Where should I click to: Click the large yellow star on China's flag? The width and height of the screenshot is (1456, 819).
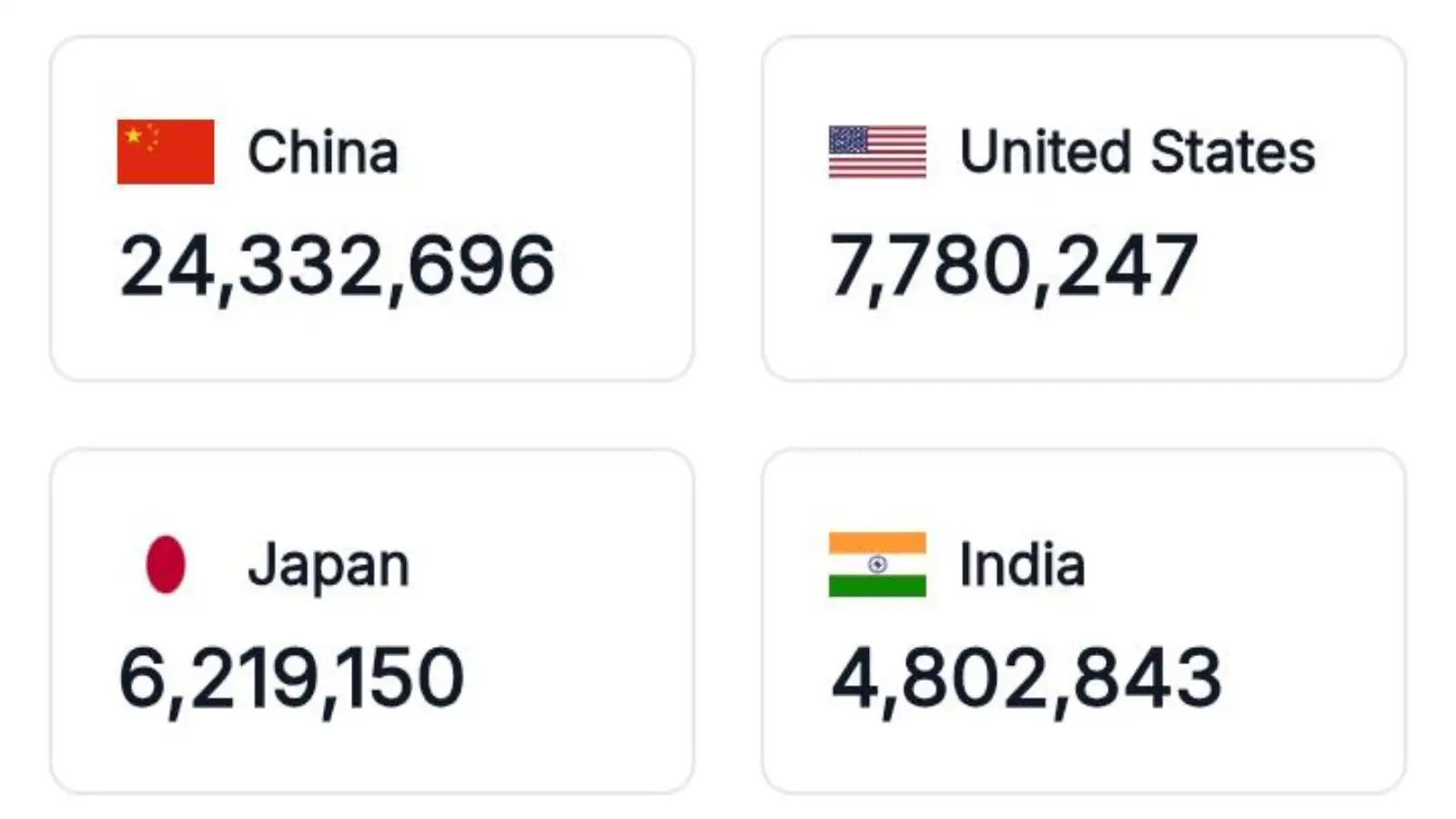point(134,136)
